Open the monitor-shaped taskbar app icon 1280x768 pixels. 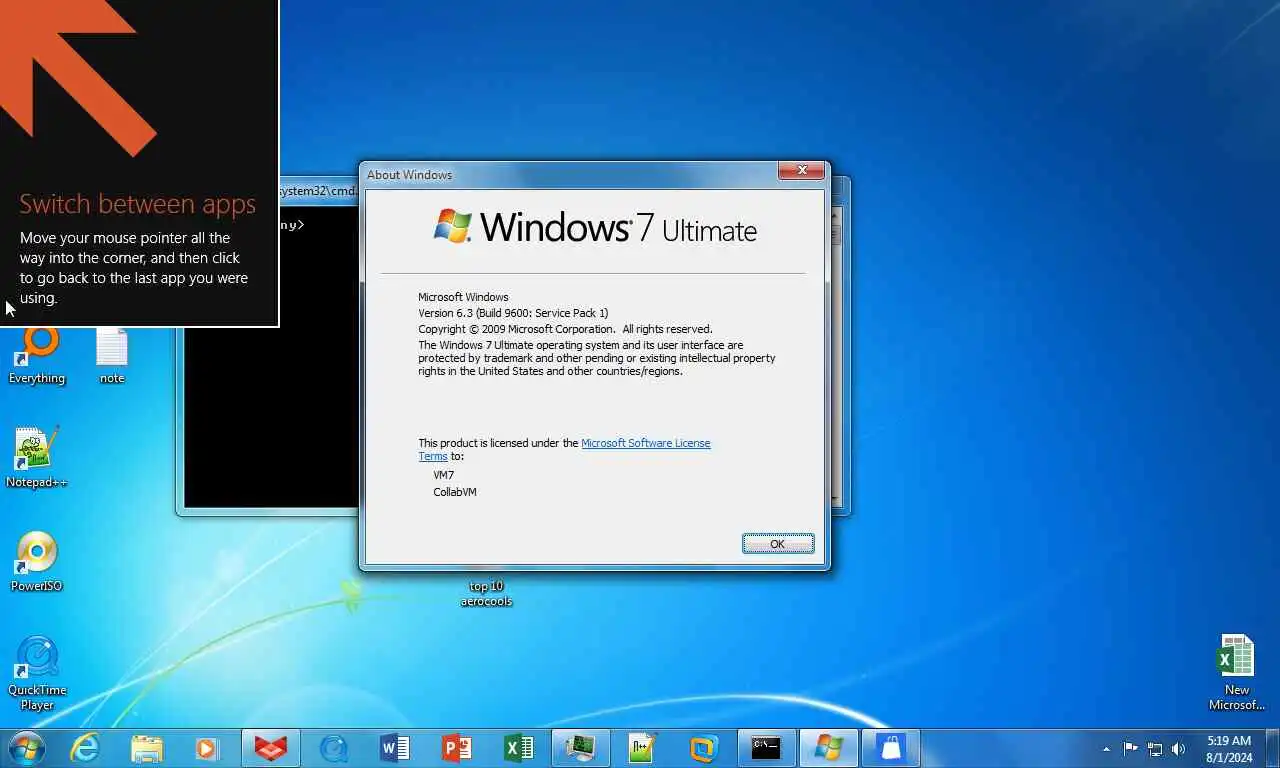coord(580,748)
